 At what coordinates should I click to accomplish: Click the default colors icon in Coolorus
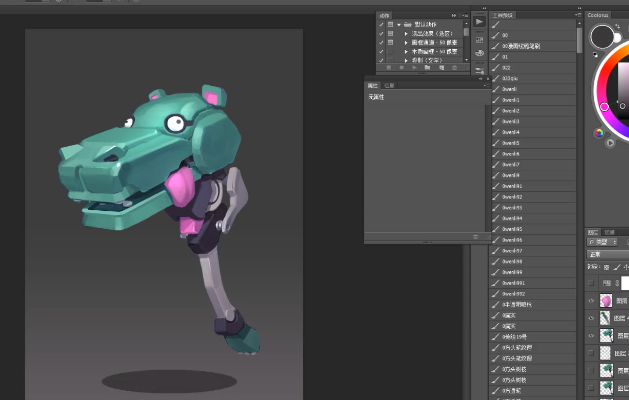pyautogui.click(x=595, y=55)
